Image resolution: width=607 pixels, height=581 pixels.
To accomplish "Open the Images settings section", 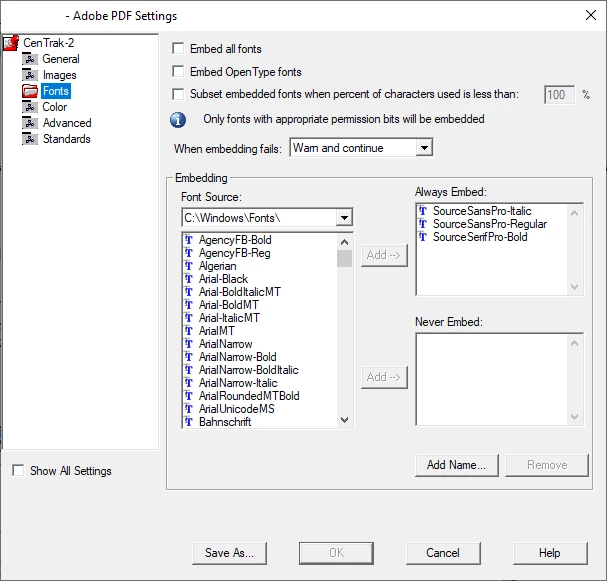I will pyautogui.click(x=59, y=75).
